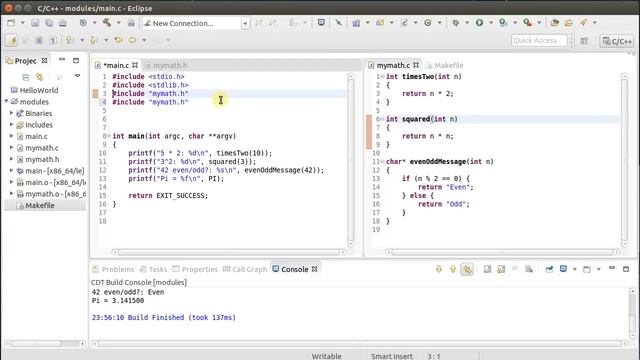Minimize the Project Explorer panel

[62, 60]
